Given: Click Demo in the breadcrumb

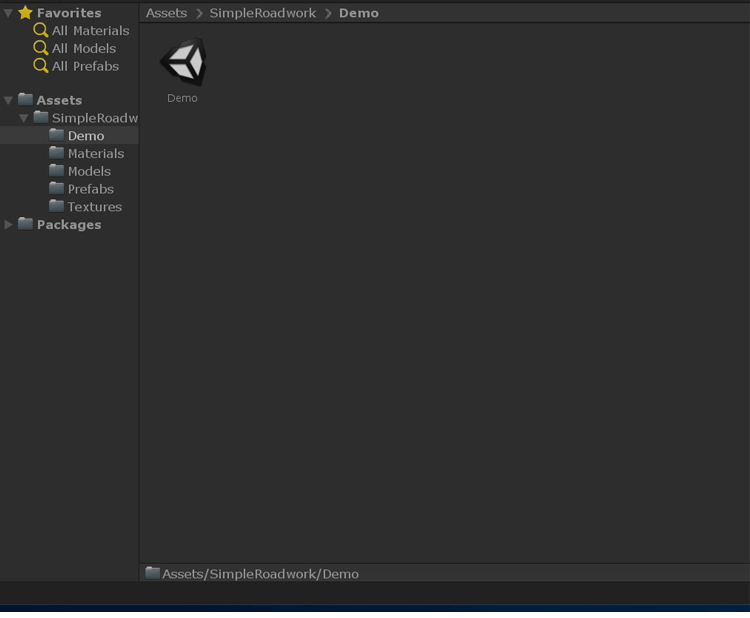Looking at the screenshot, I should (359, 13).
